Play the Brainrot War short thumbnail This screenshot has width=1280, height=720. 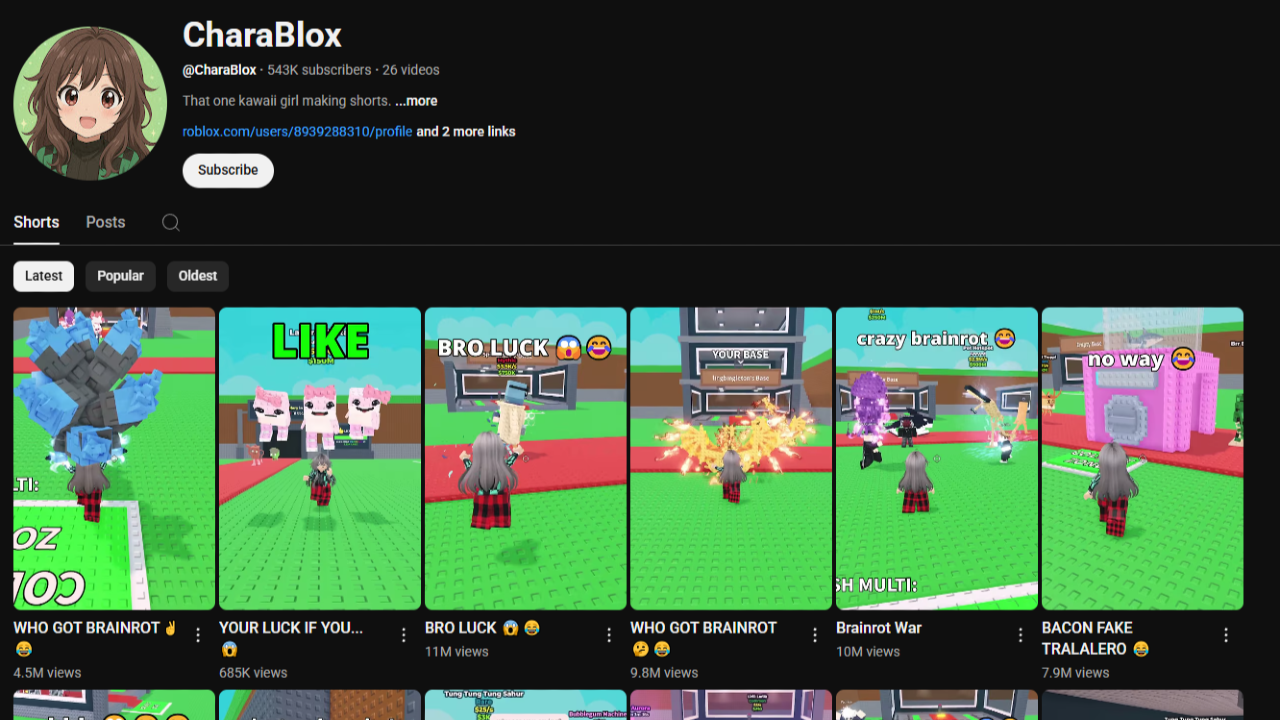936,457
